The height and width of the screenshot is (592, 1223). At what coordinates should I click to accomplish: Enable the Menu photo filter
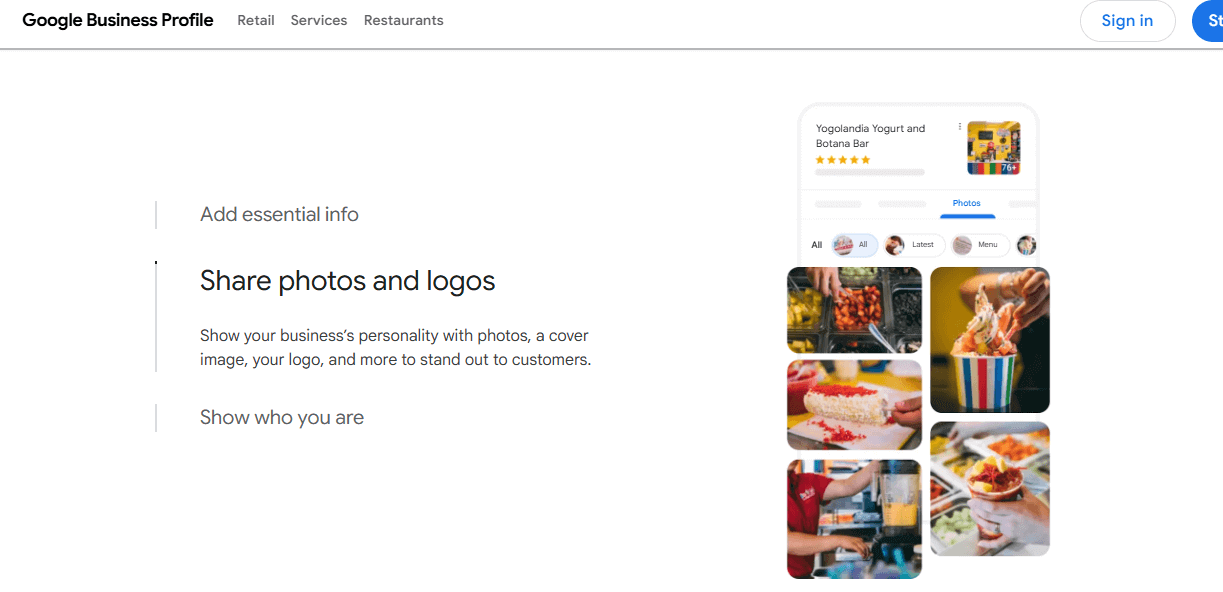tap(984, 244)
